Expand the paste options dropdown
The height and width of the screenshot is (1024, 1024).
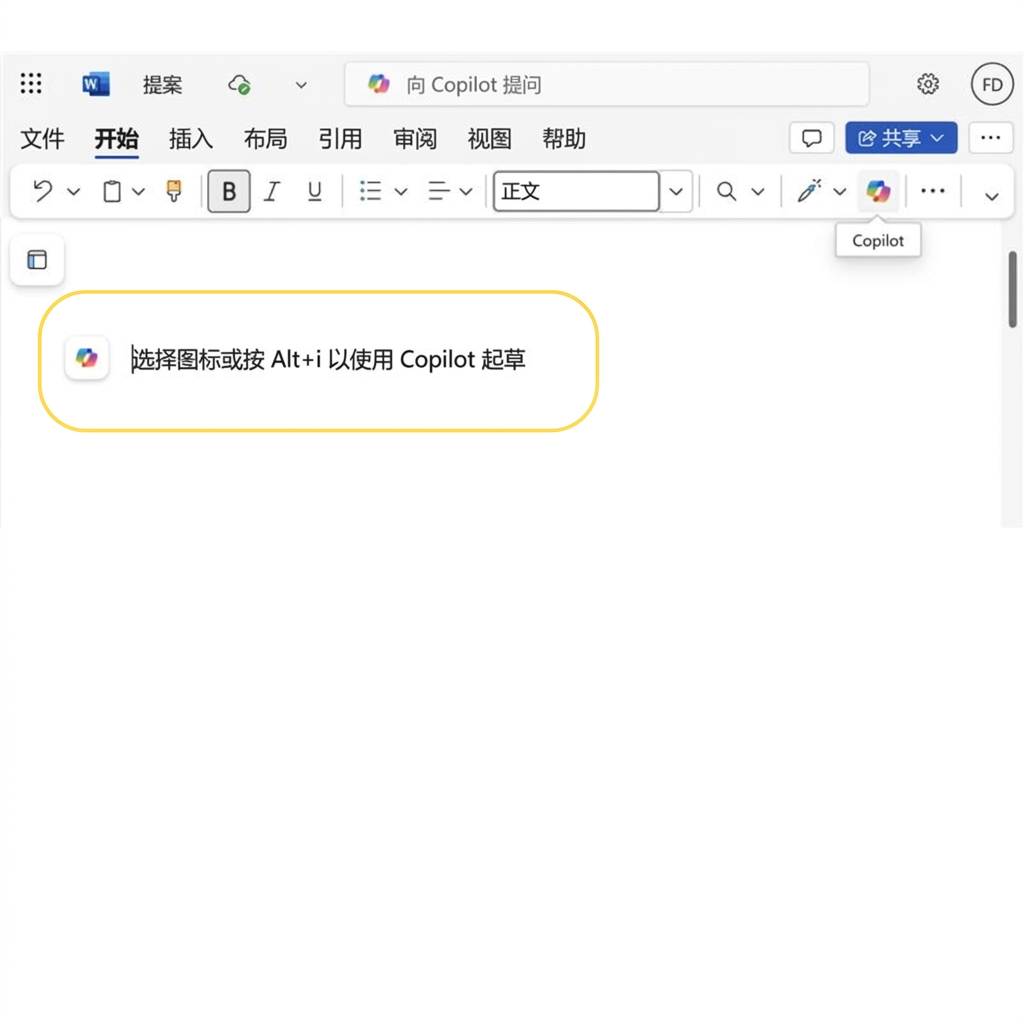(138, 192)
